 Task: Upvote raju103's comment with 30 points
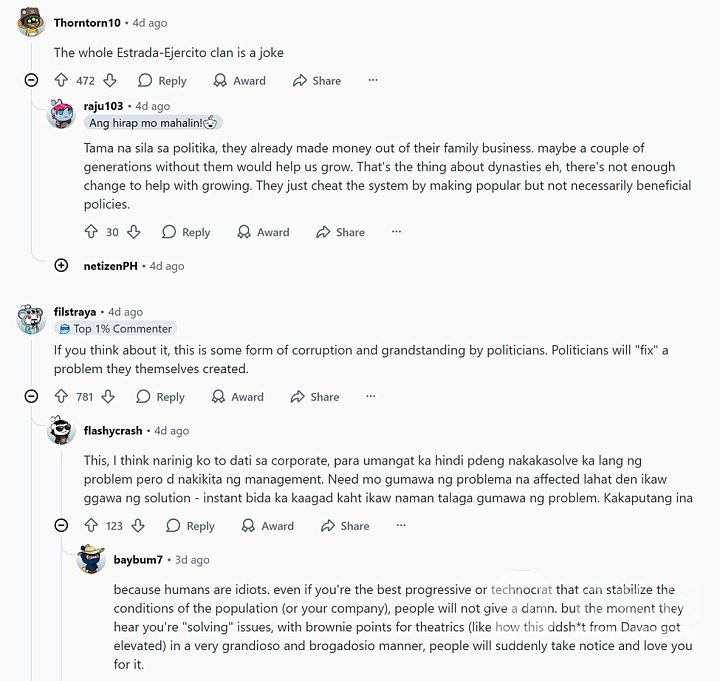point(91,232)
